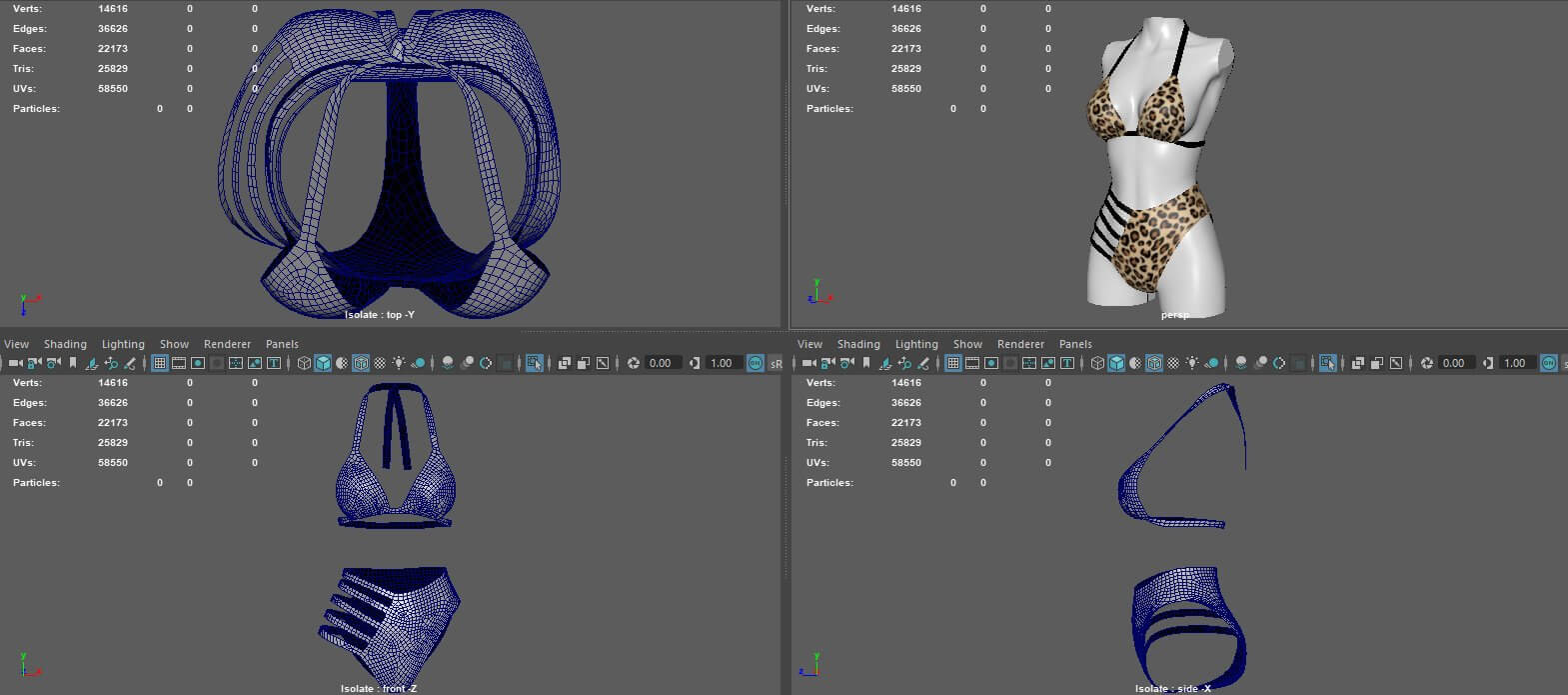
Task: Click Use All Lights bulb in left panel
Action: 399,363
